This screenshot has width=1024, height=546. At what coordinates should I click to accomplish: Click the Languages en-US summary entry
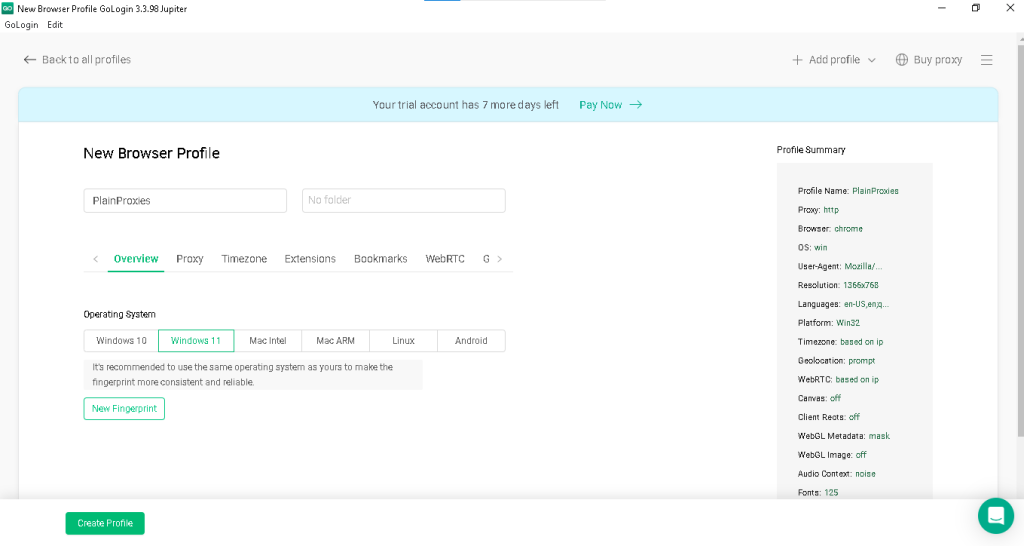pyautogui.click(x=843, y=304)
